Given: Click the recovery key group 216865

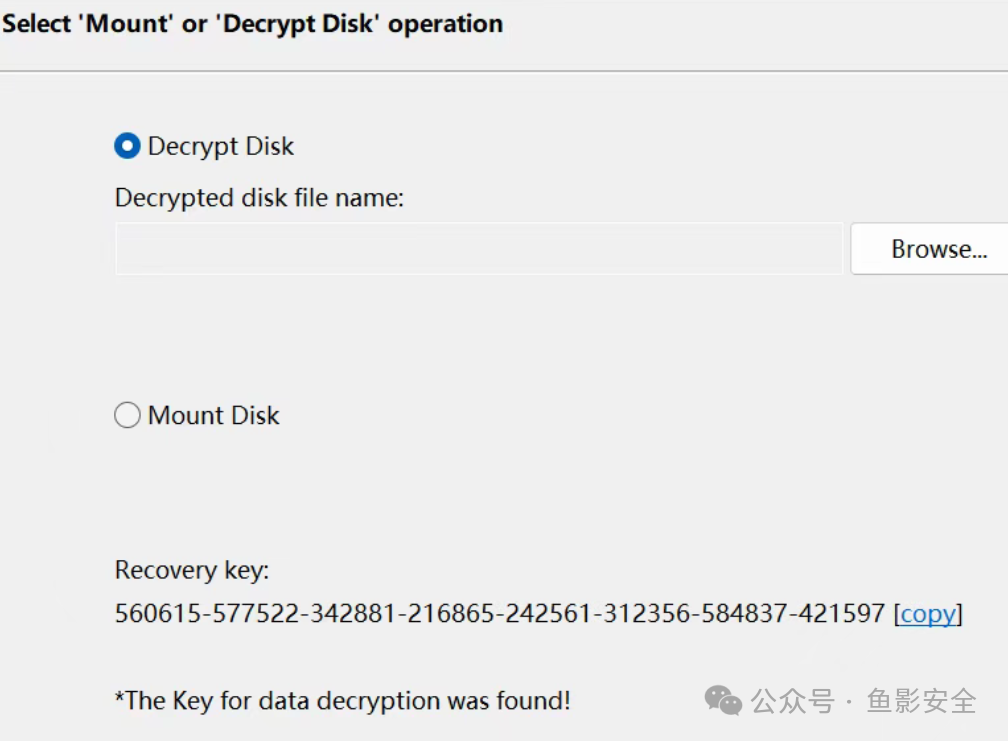Looking at the screenshot, I should pyautogui.click(x=451, y=613).
